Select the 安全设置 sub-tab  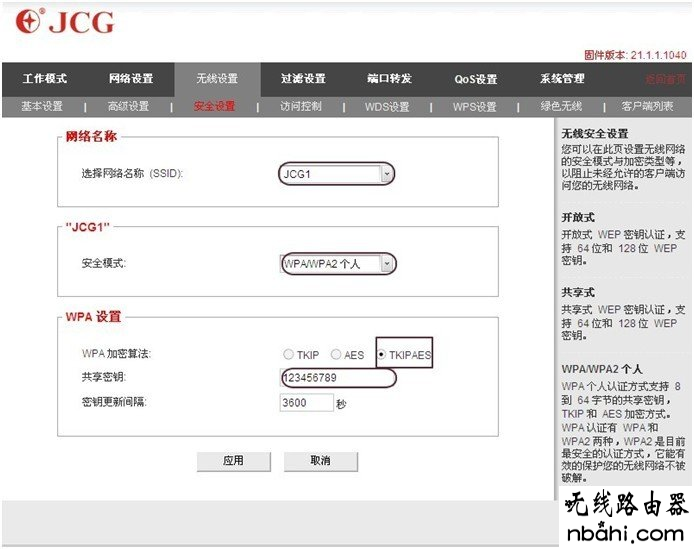click(214, 106)
